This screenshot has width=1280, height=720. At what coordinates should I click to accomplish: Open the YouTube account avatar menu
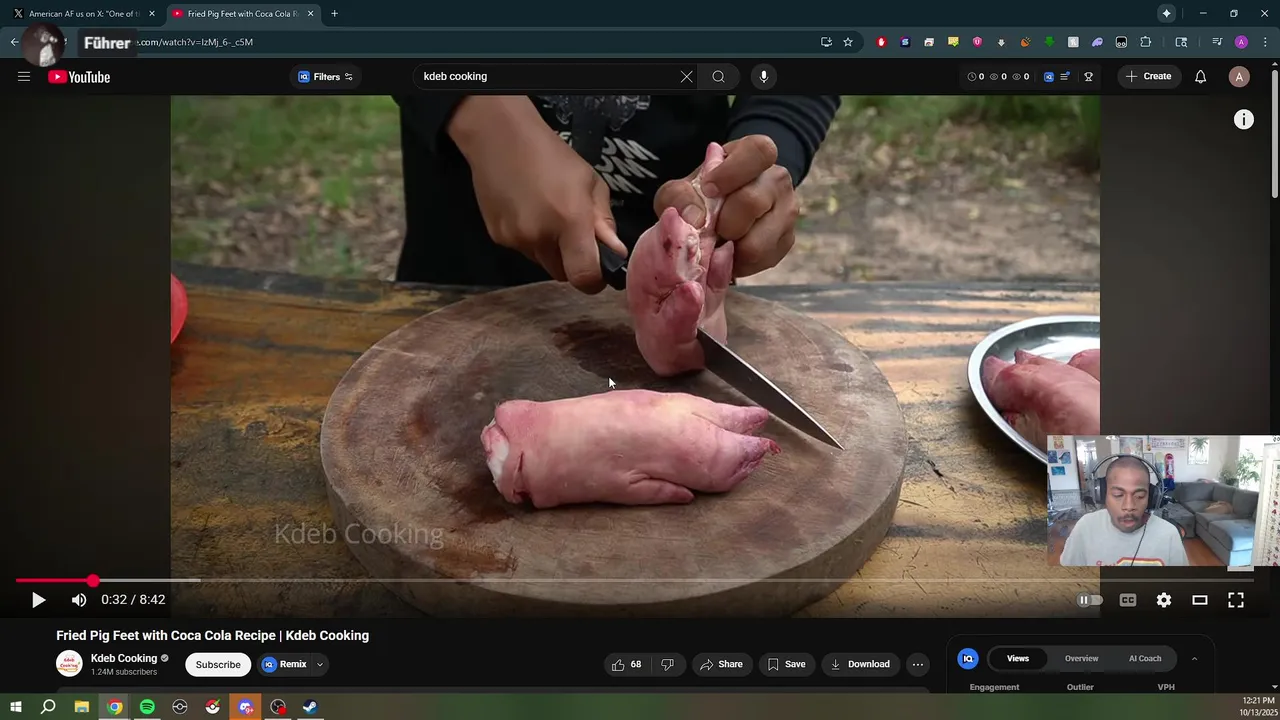click(1239, 77)
